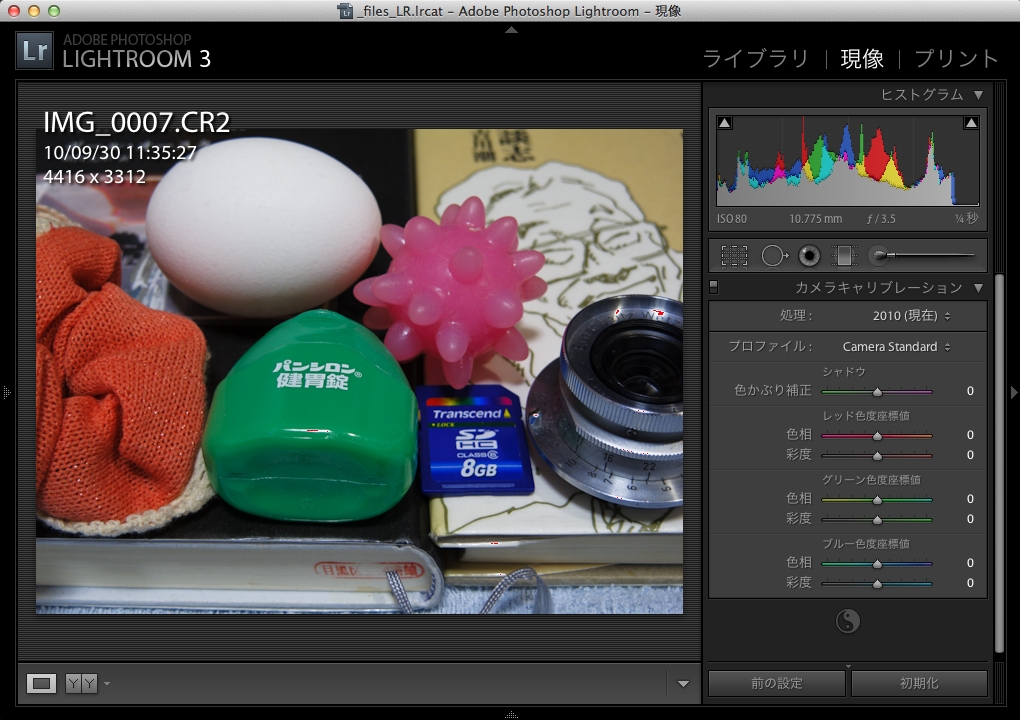1020x720 pixels.
Task: Toggle shadow clipping indicator in histogram
Action: click(725, 123)
